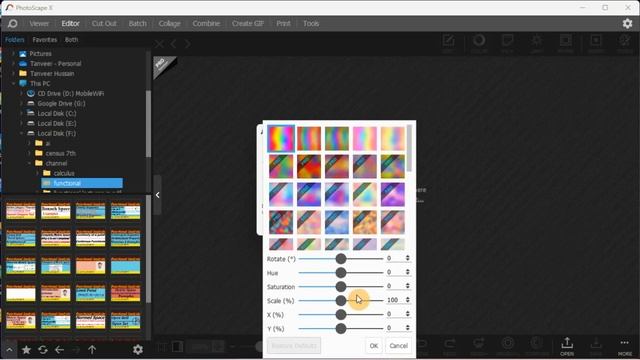
Task: Close current image with the X icon
Action: point(159,44)
